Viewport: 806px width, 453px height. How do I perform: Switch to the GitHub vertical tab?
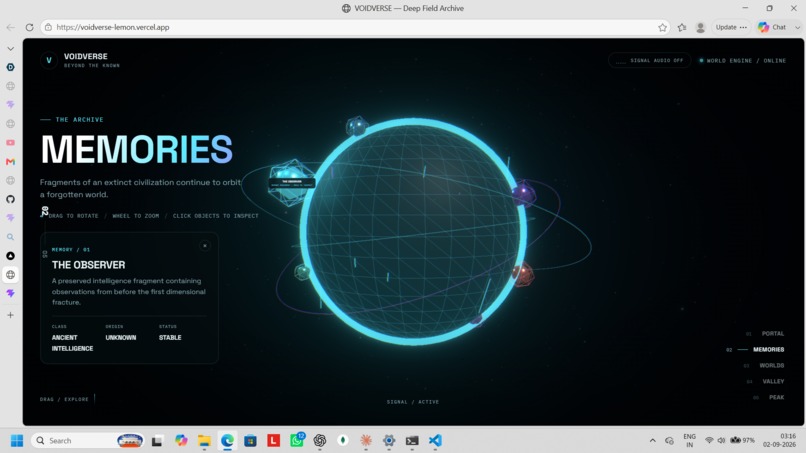[10, 199]
